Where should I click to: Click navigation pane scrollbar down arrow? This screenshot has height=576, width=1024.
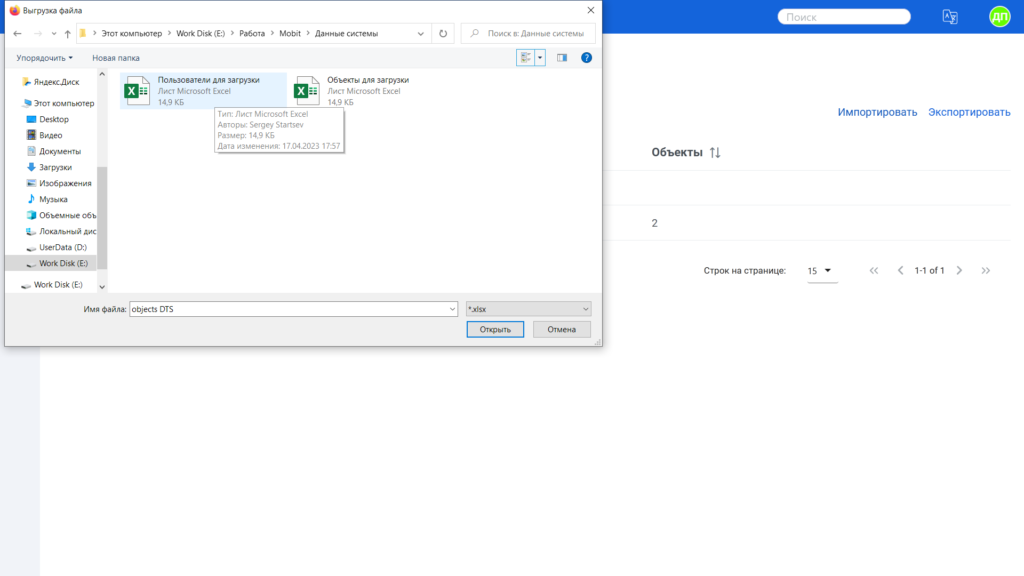(102, 287)
